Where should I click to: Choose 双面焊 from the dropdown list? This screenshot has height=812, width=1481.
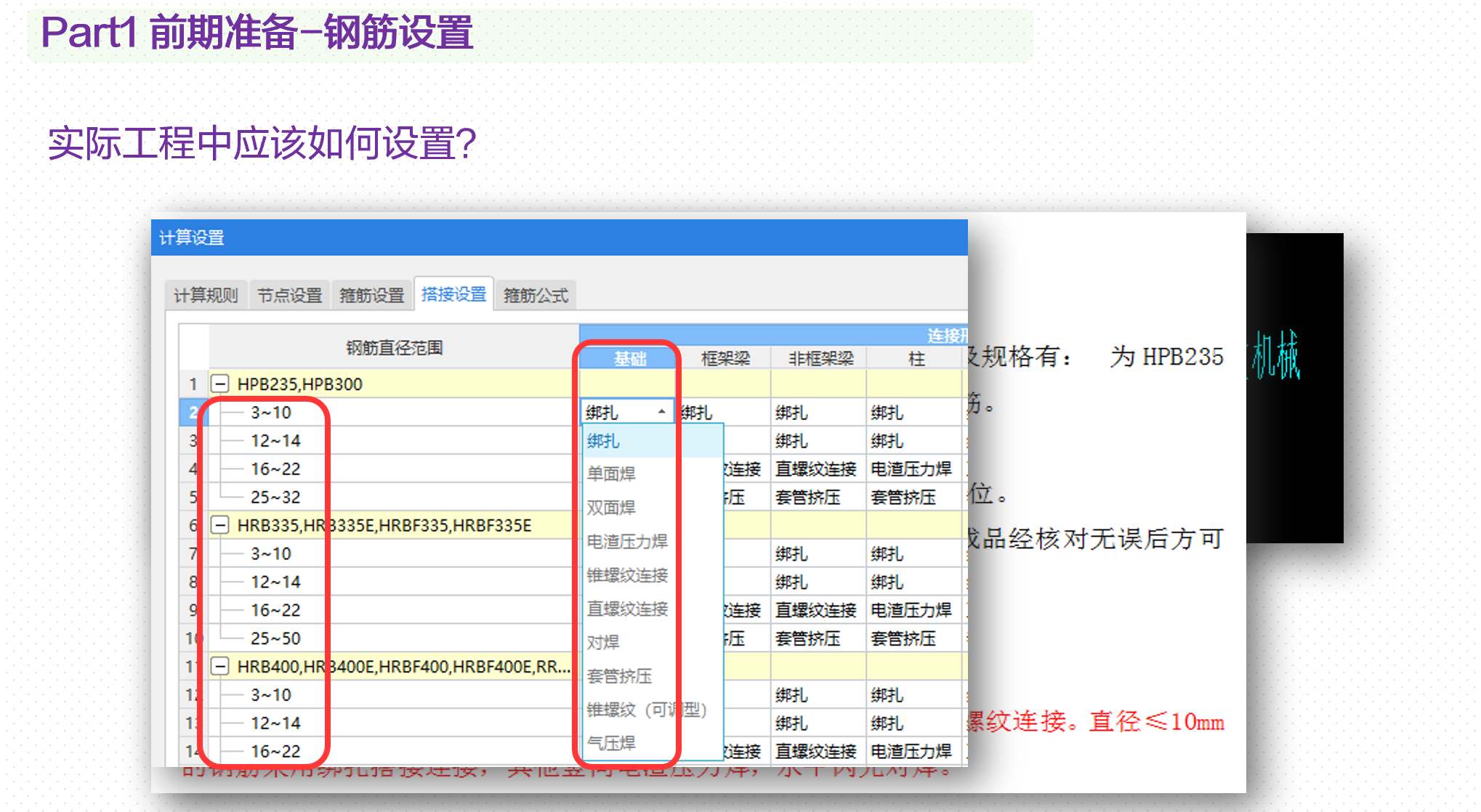pos(611,508)
